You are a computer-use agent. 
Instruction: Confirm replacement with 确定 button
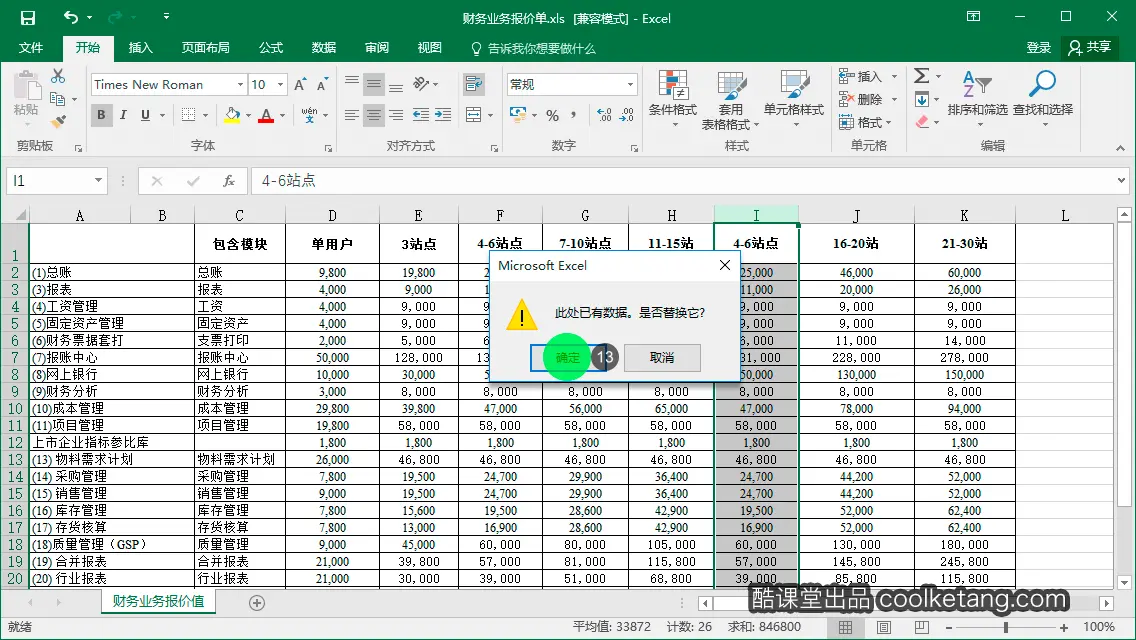[568, 357]
